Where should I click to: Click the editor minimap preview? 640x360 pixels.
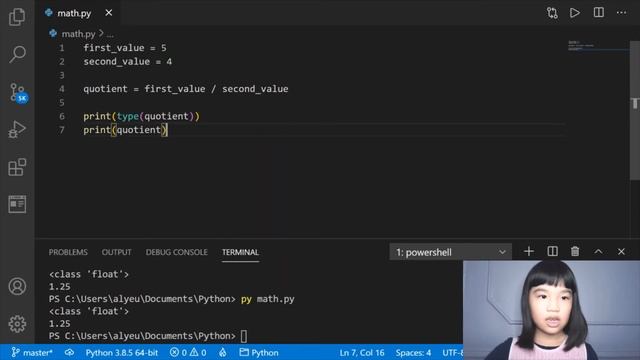(598, 46)
